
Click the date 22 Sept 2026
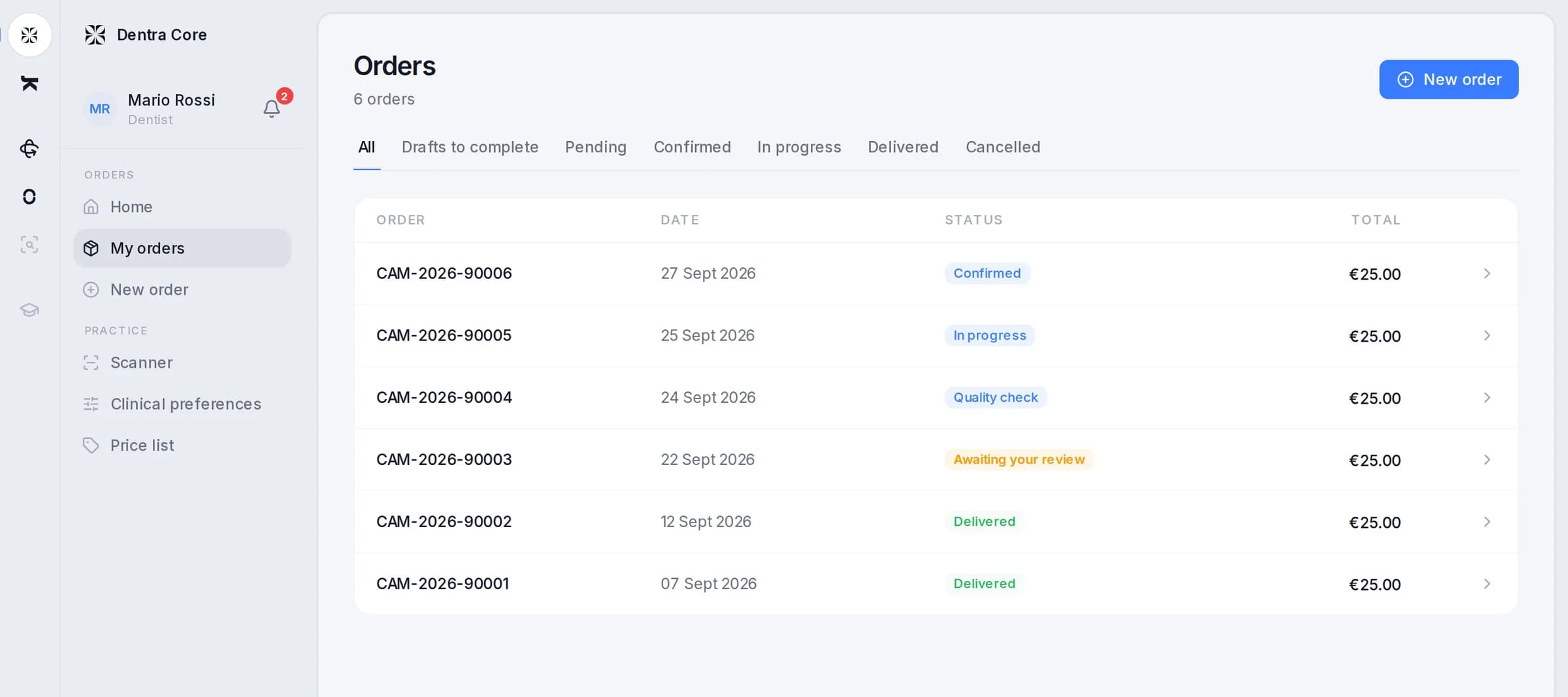[708, 460]
